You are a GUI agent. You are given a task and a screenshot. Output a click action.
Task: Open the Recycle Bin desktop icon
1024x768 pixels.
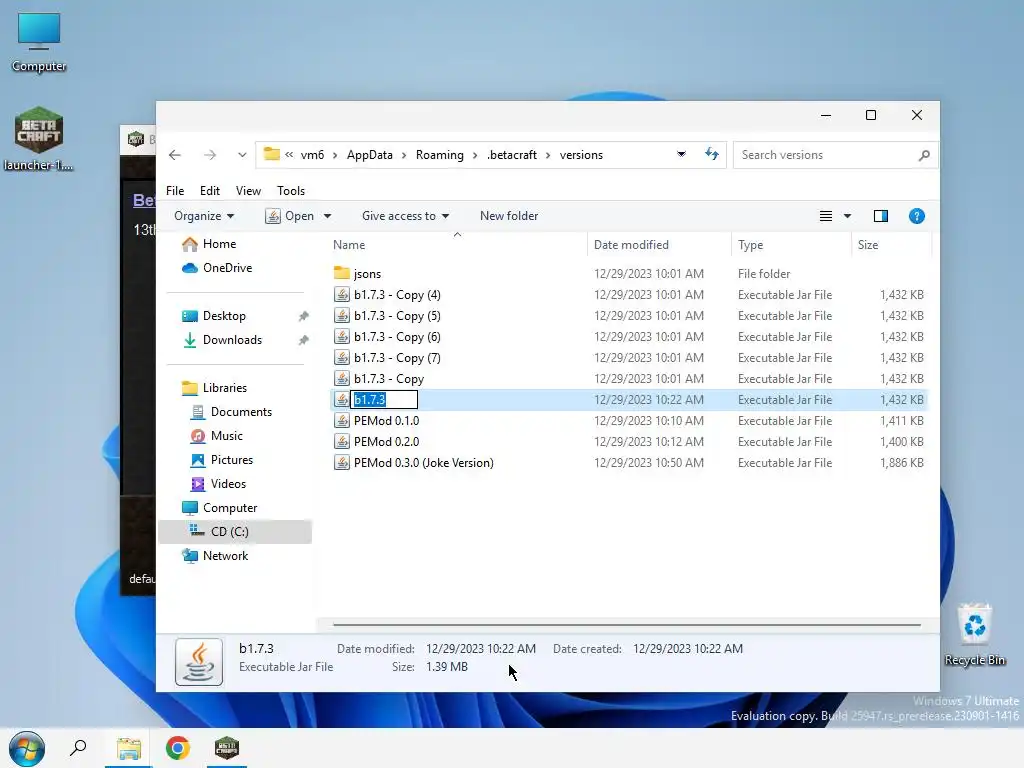click(974, 635)
